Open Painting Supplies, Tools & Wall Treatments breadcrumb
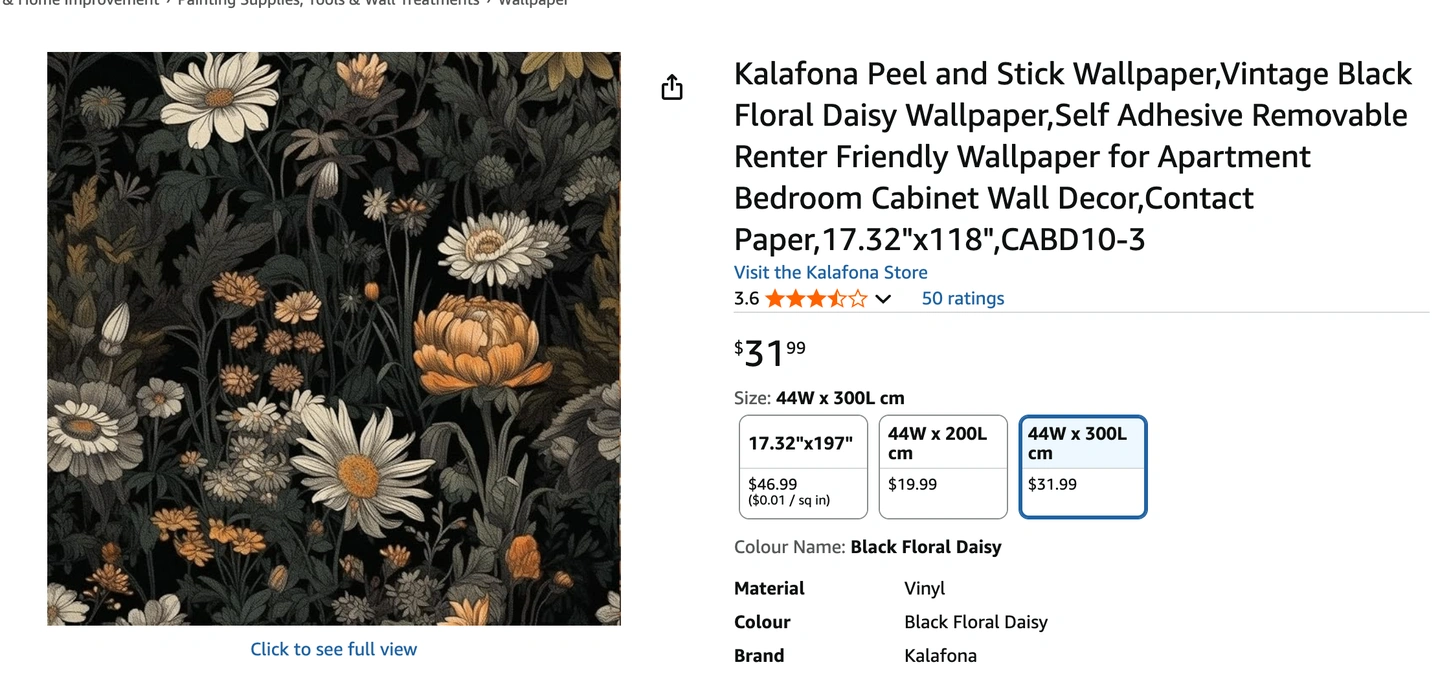Viewport: 1440px width, 675px height. [328, 3]
